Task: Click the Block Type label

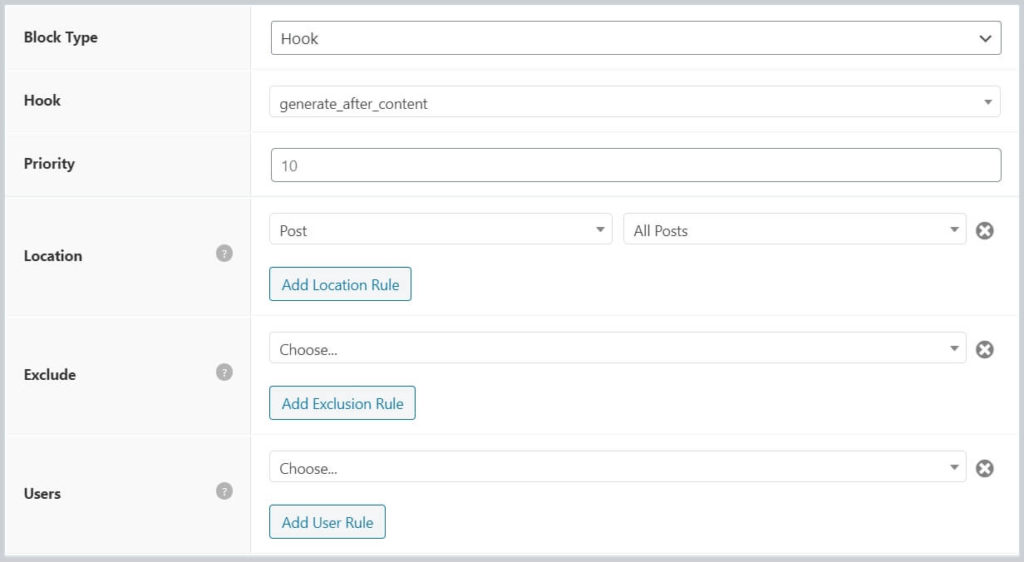Action: click(x=61, y=37)
